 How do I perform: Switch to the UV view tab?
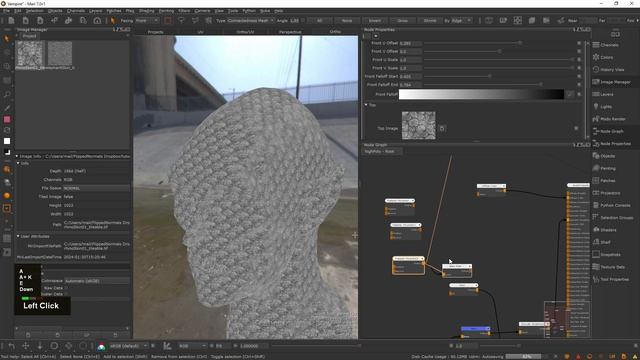pyautogui.click(x=200, y=31)
